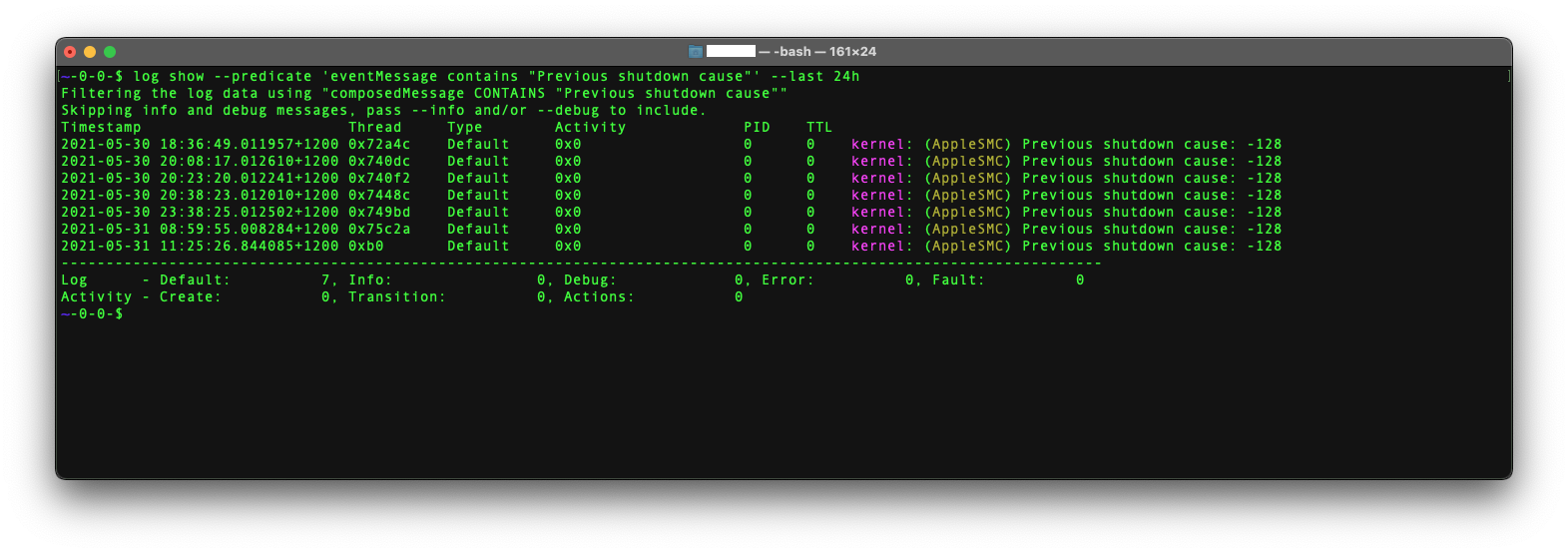Click thread ID 0x740dc

click(379, 162)
